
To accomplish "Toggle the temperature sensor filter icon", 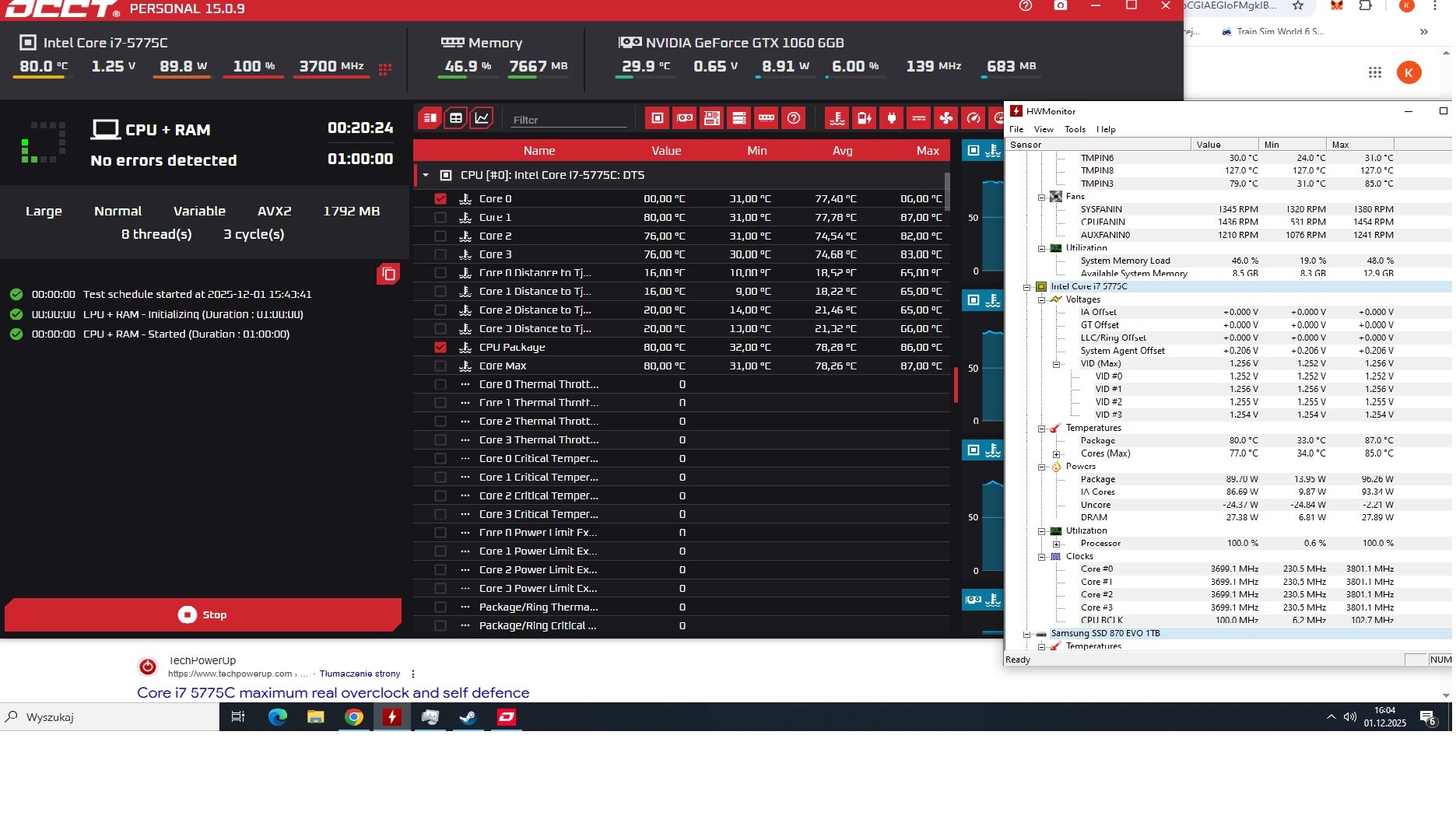I will [837, 118].
